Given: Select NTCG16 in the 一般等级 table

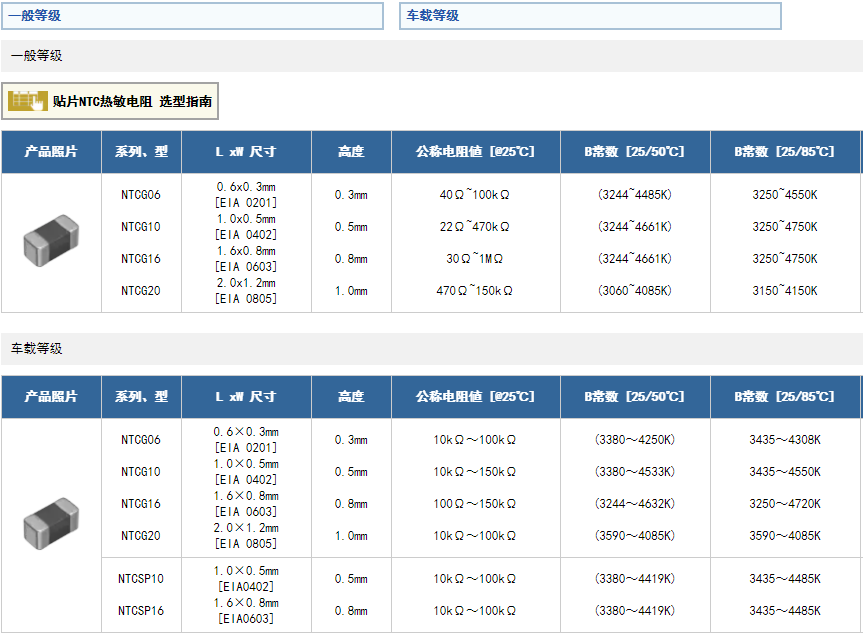Looking at the screenshot, I should tap(141, 259).
